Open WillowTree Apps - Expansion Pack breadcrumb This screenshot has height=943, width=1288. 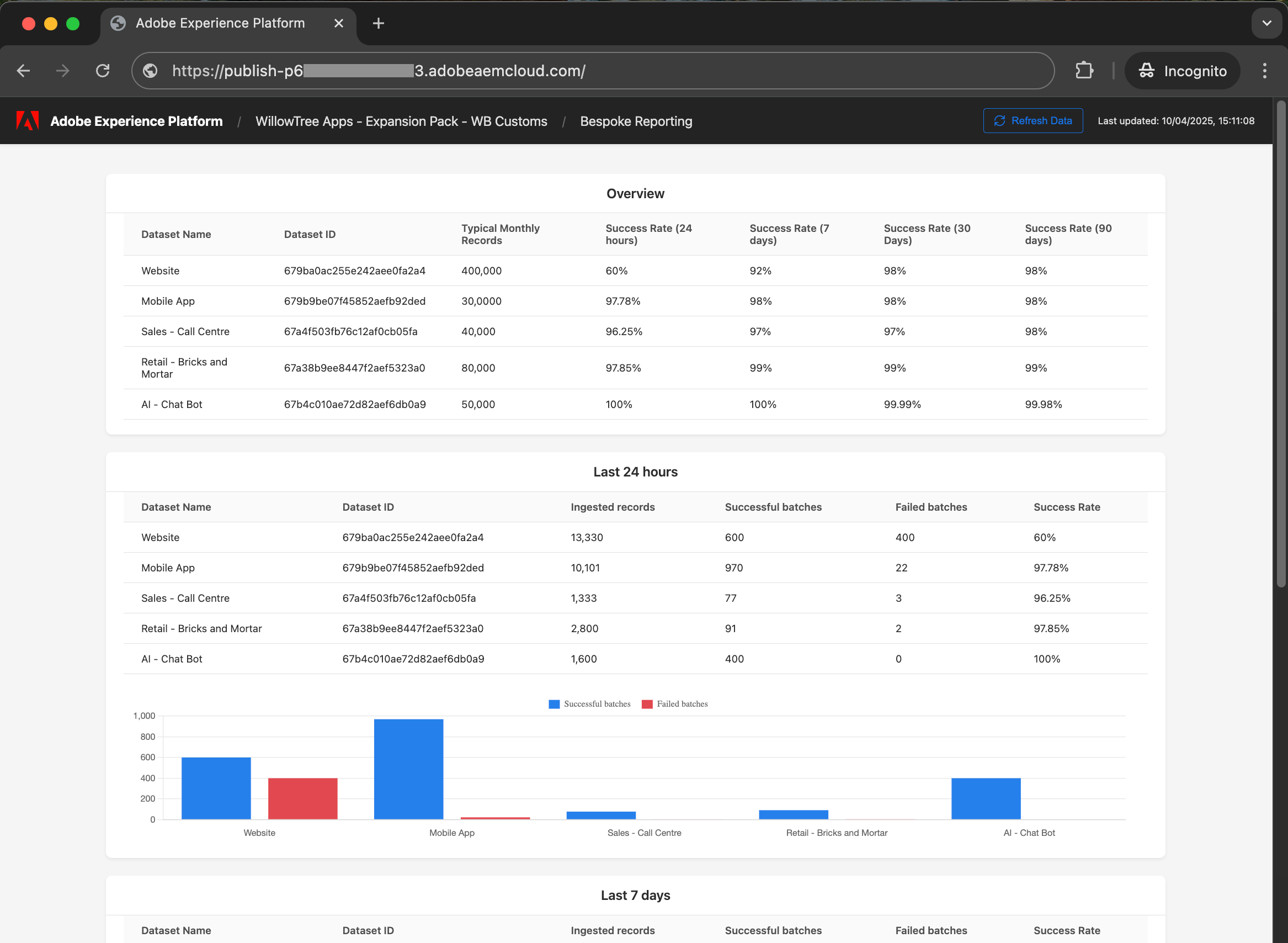click(402, 121)
